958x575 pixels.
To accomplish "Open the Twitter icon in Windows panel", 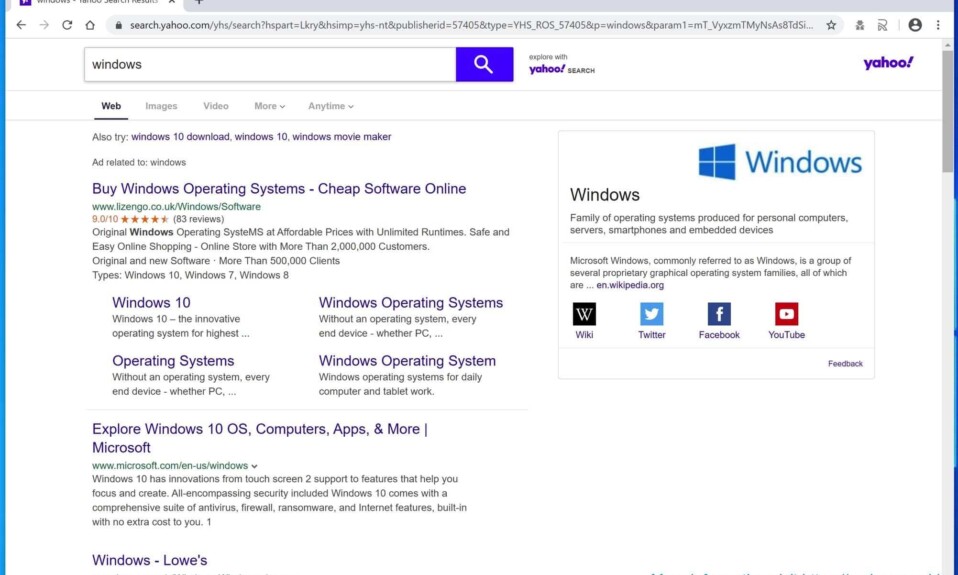I will tap(651, 314).
